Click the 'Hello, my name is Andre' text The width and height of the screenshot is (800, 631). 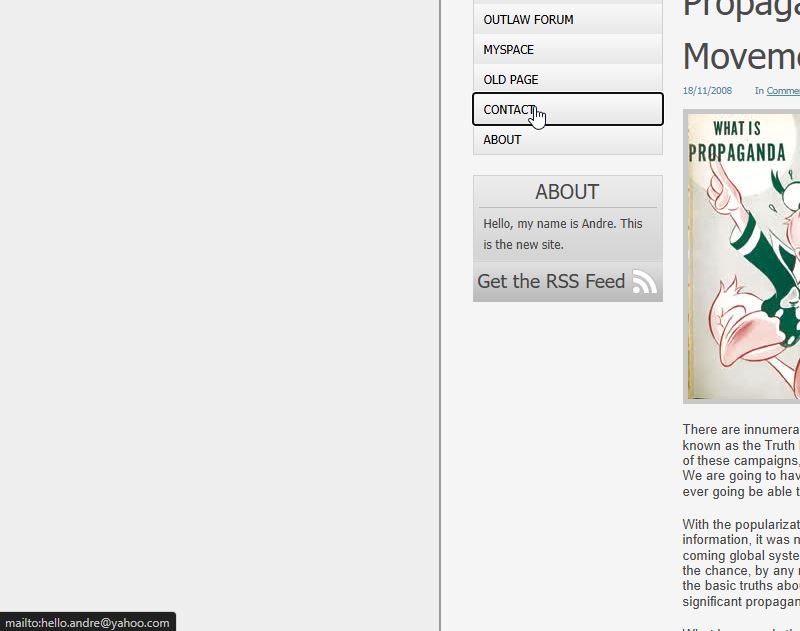tap(563, 234)
